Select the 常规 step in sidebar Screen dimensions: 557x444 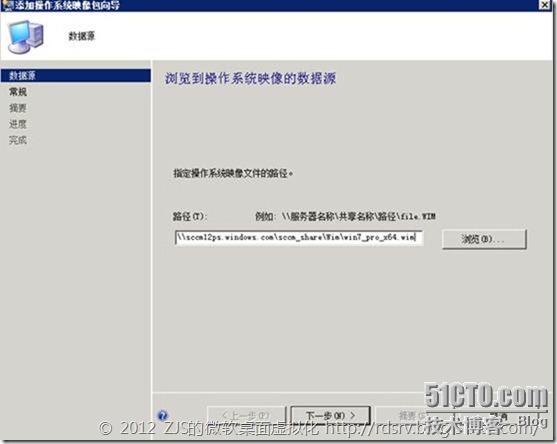18,92
